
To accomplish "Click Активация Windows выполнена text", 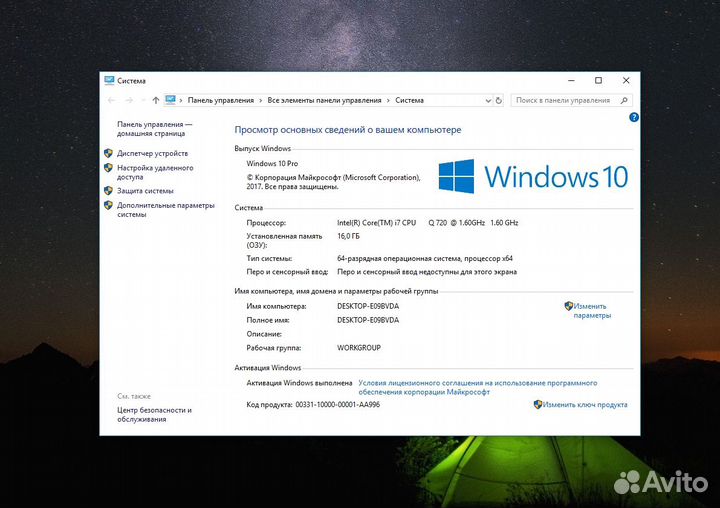I will pyautogui.click(x=299, y=383).
